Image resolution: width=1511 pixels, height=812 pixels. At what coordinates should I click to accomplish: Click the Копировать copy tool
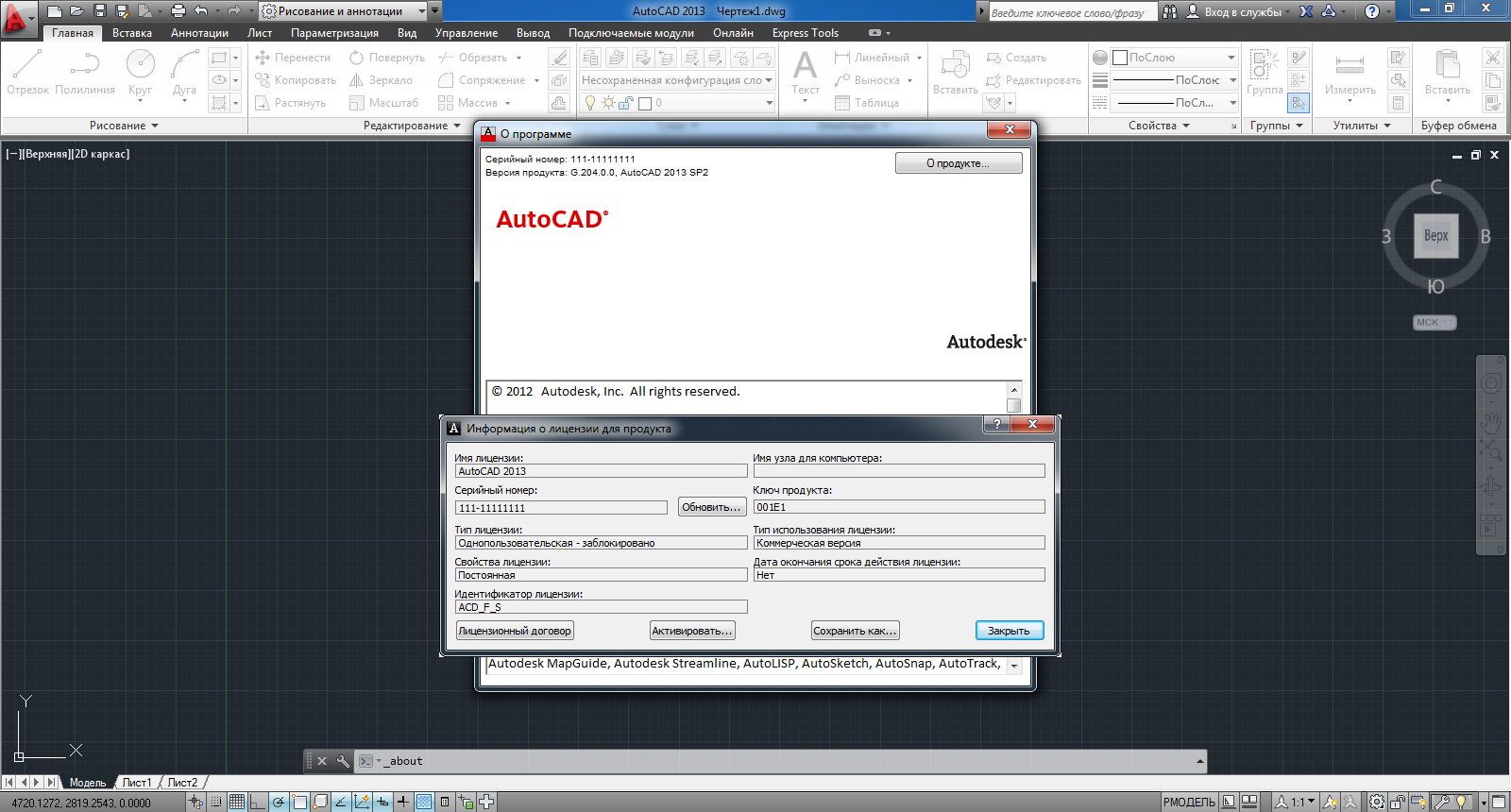point(296,80)
